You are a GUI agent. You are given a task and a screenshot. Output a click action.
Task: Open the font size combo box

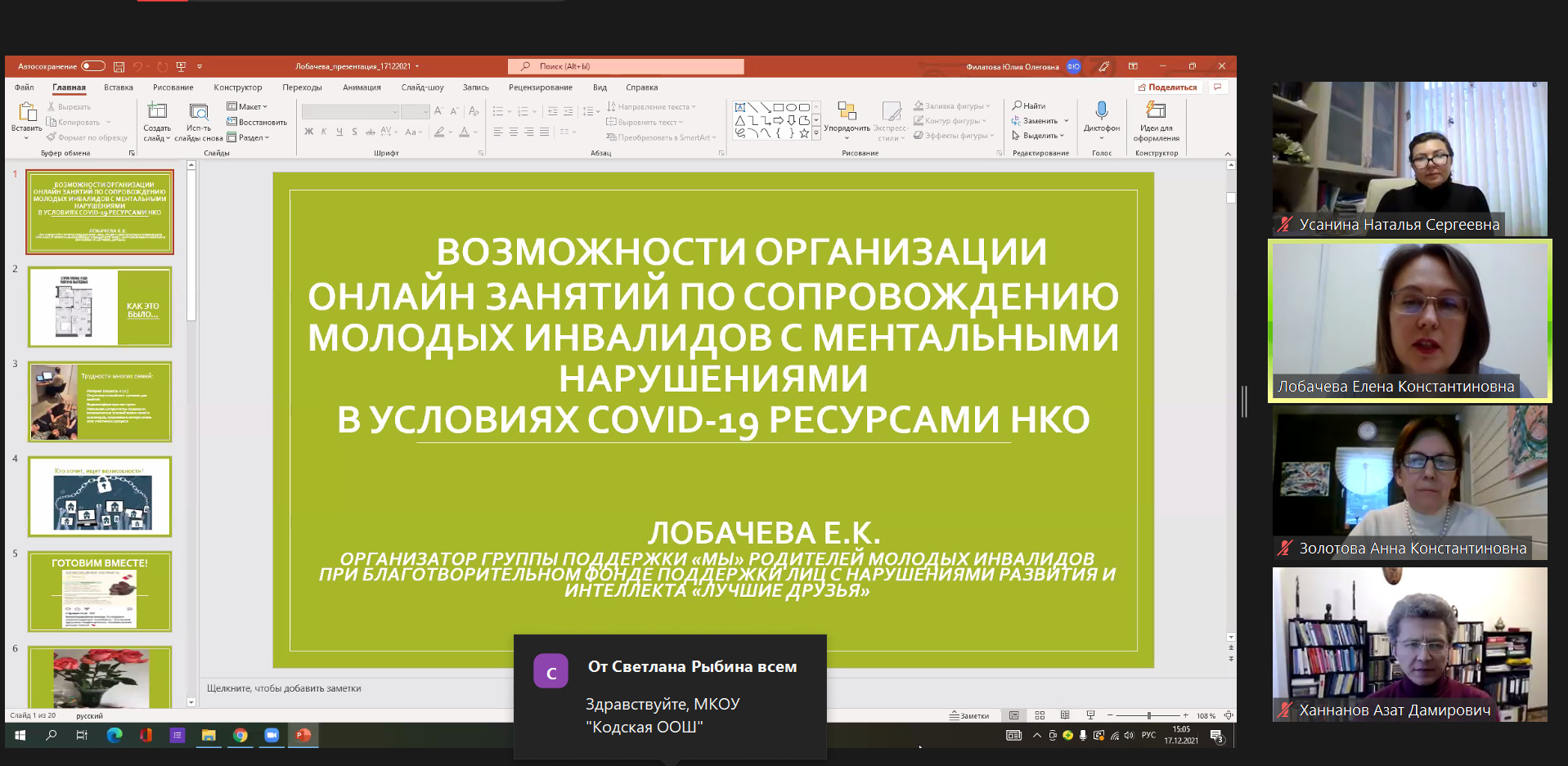[415, 111]
